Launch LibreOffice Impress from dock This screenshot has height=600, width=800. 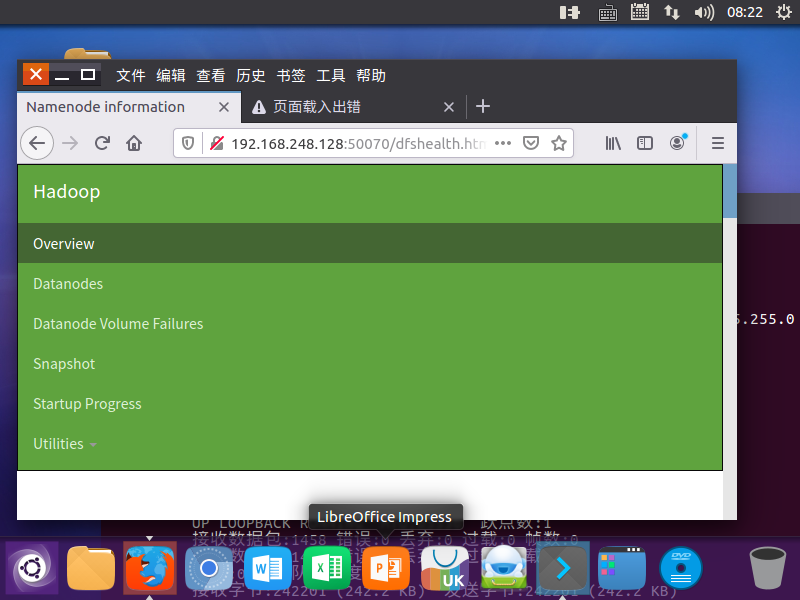click(386, 568)
